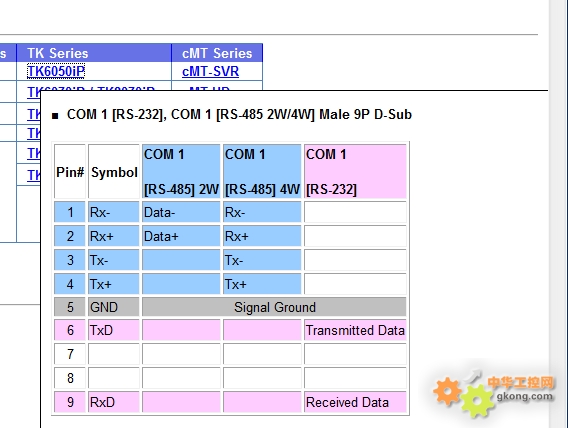Screen dimensions: 568x428
Task: Select COM 1 [RS-232] header cell
Action: (355, 172)
